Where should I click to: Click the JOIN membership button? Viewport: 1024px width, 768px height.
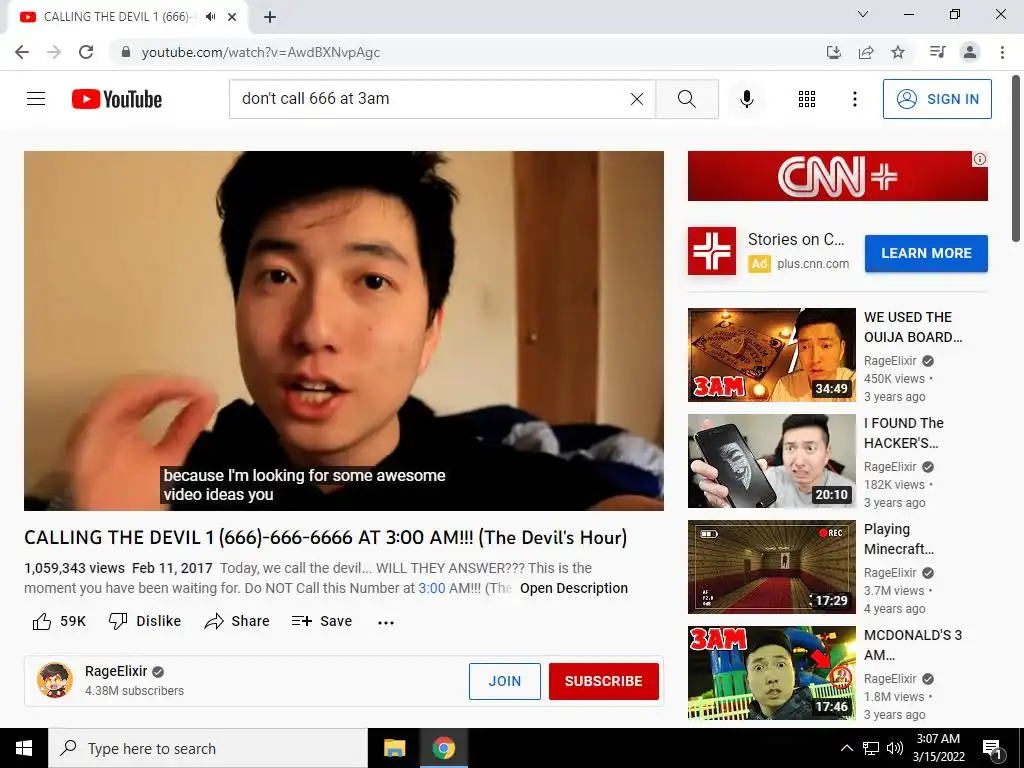pos(505,681)
